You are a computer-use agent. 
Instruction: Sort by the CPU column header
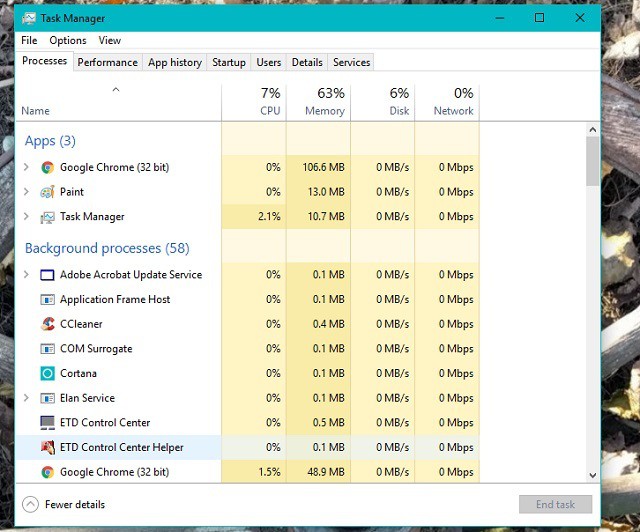(254, 102)
